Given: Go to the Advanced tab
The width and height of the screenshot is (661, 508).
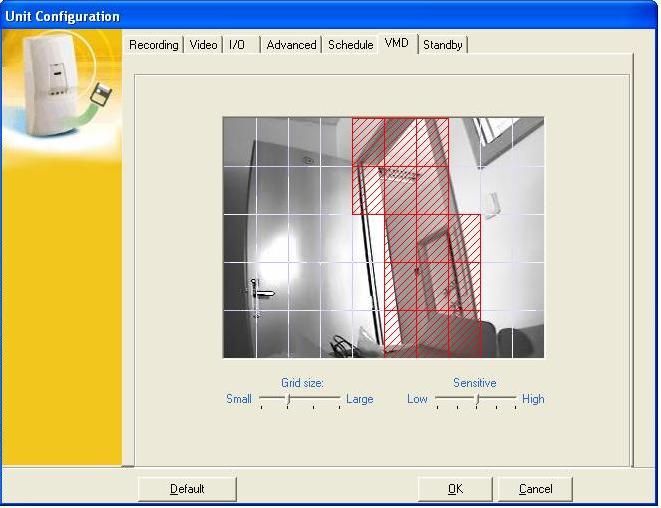Looking at the screenshot, I should pyautogui.click(x=291, y=45).
